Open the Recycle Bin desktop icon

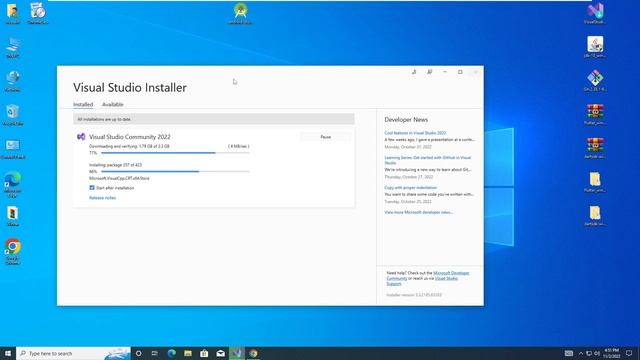click(13, 115)
